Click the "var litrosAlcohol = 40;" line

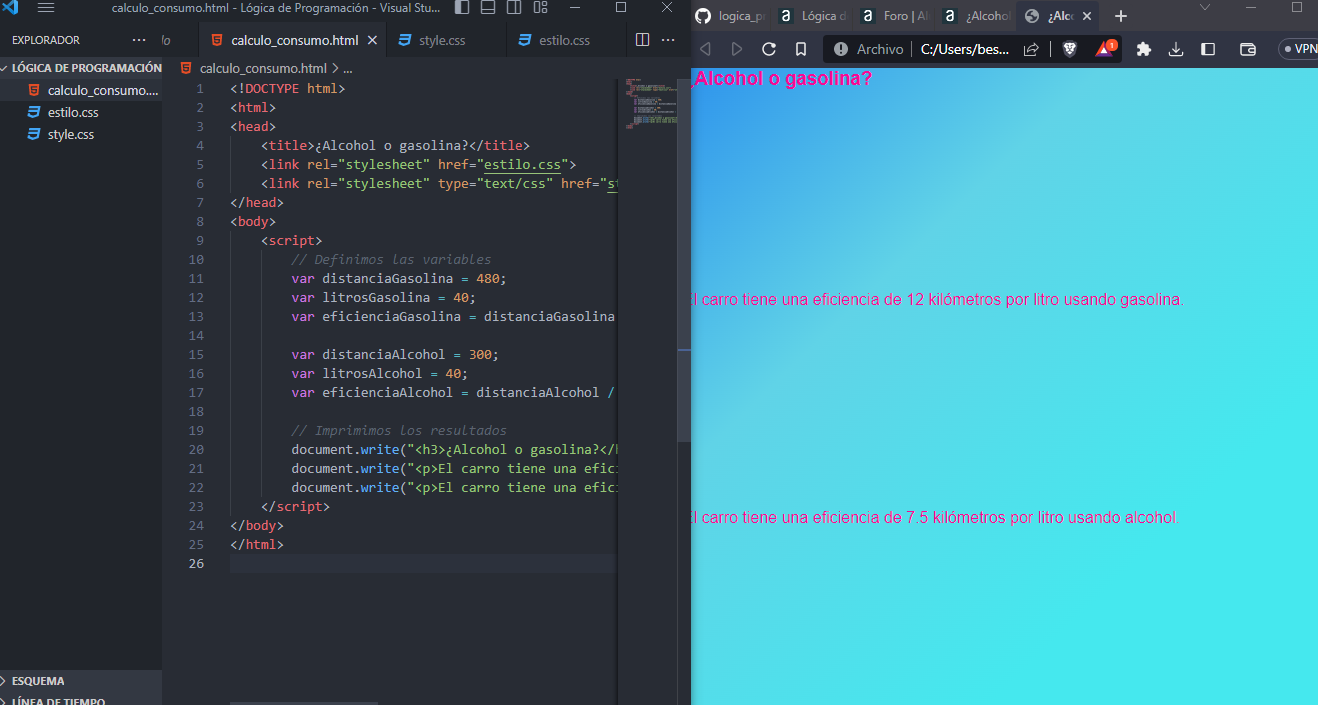click(380, 373)
